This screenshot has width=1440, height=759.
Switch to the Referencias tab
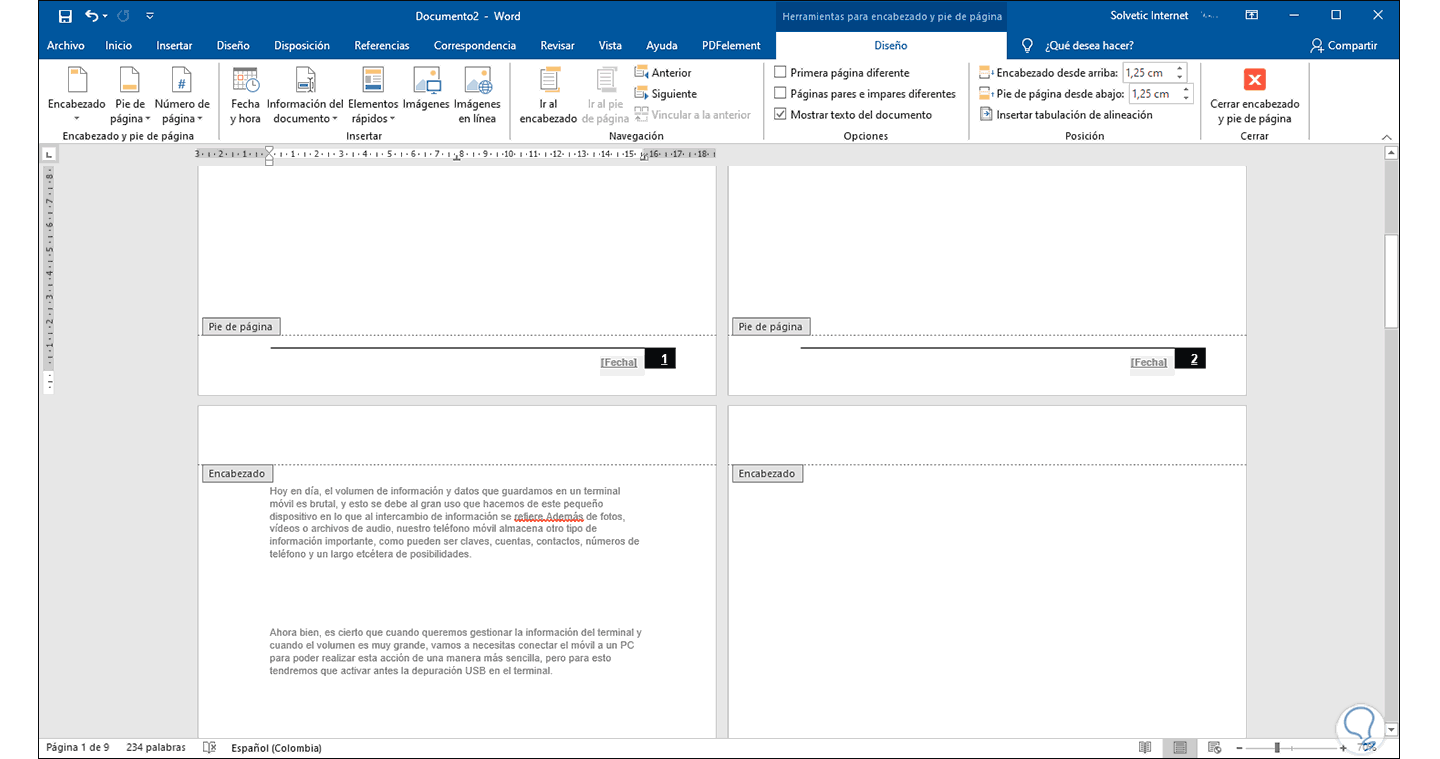tap(382, 46)
